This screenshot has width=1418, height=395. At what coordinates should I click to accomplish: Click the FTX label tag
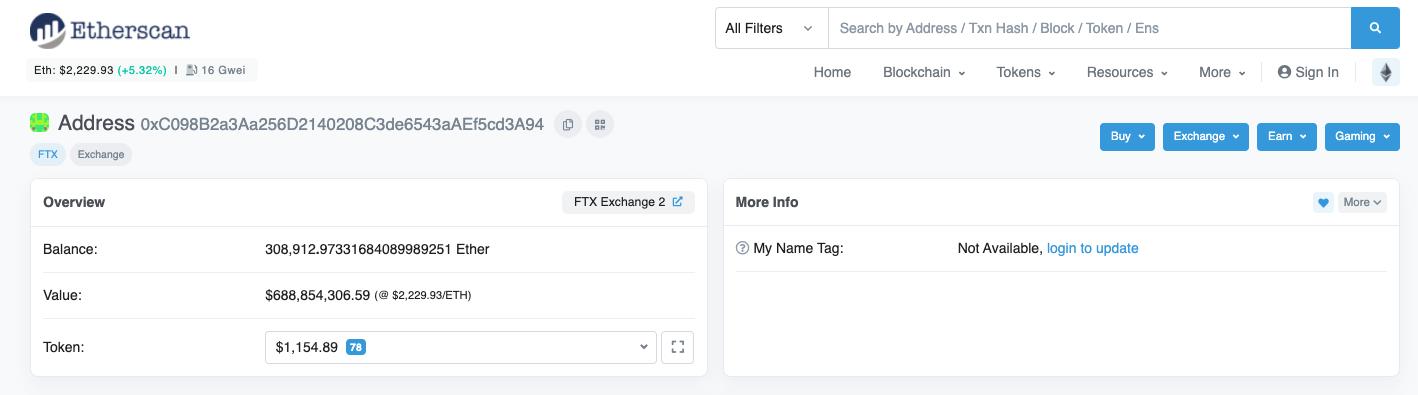(47, 154)
